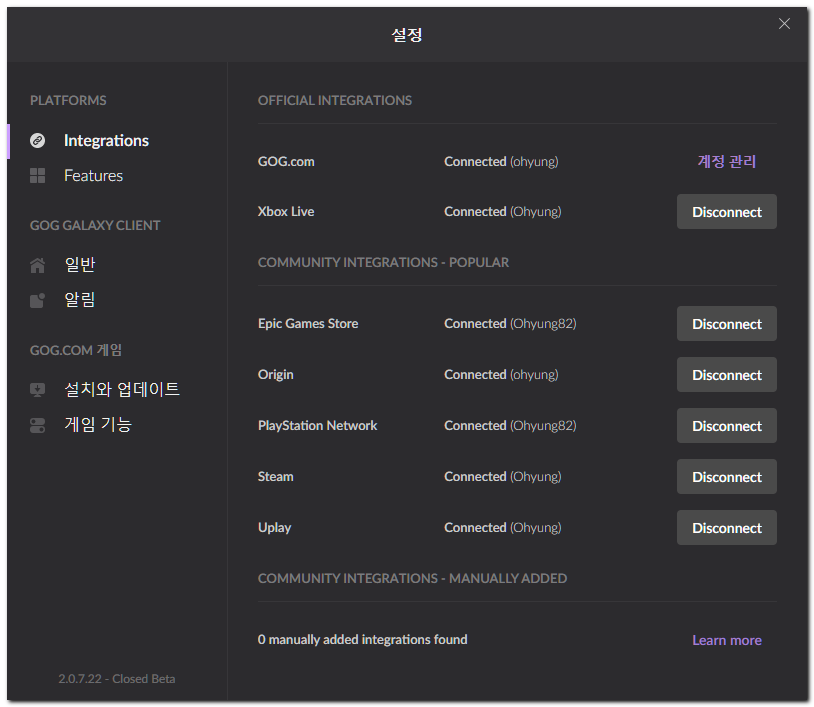Click the OFFICIAL INTEGRATIONS heading

coord(335,100)
